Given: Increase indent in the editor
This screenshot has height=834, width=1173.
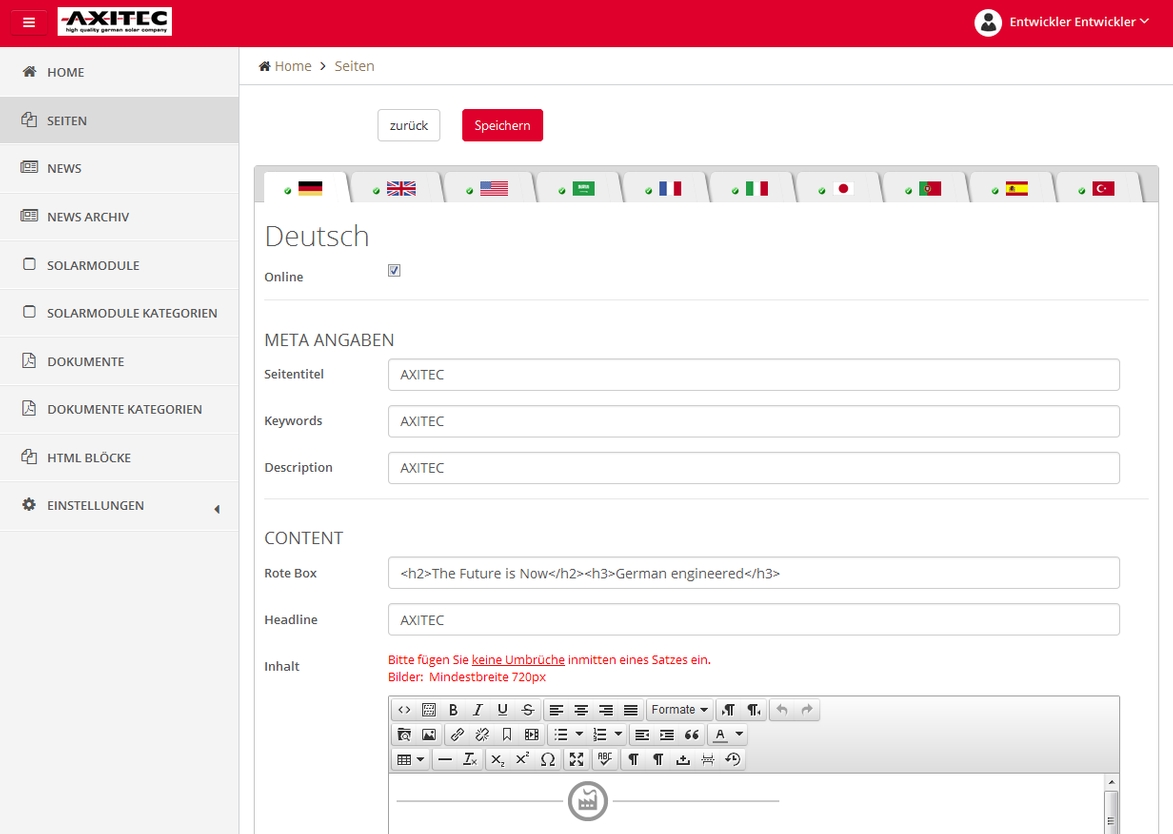Looking at the screenshot, I should click(667, 735).
